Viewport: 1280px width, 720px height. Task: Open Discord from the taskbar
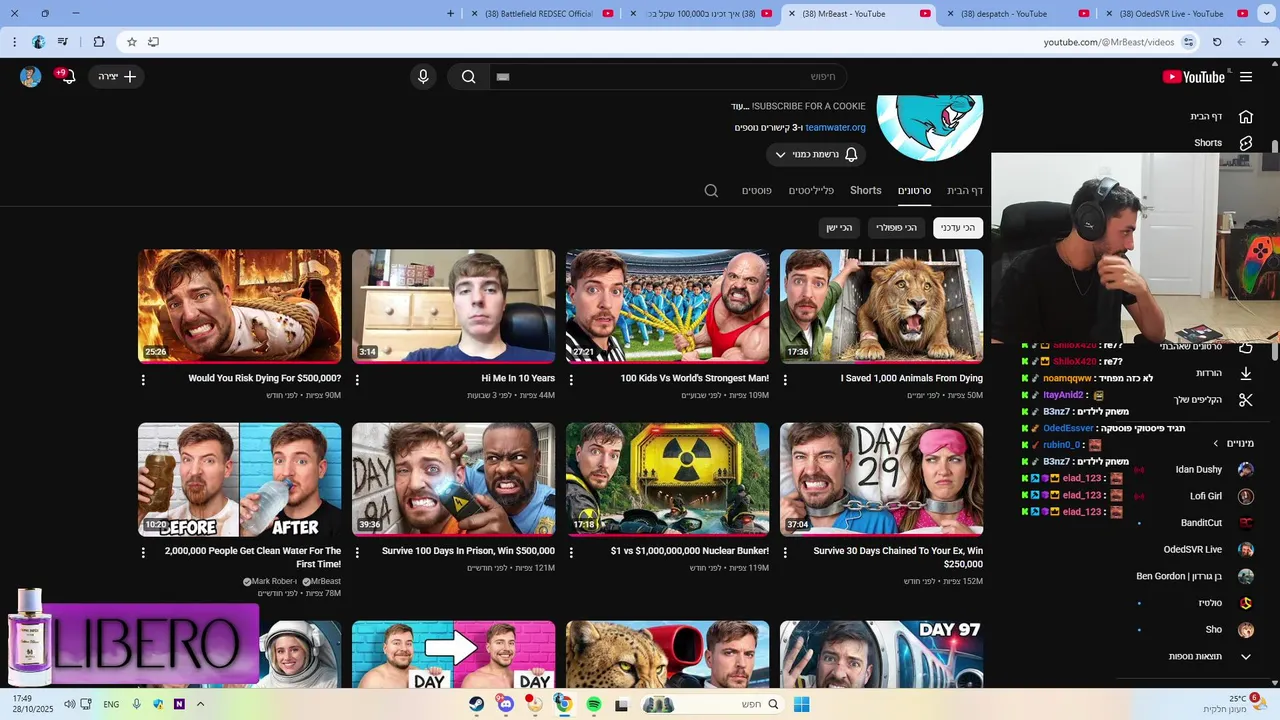(506, 704)
